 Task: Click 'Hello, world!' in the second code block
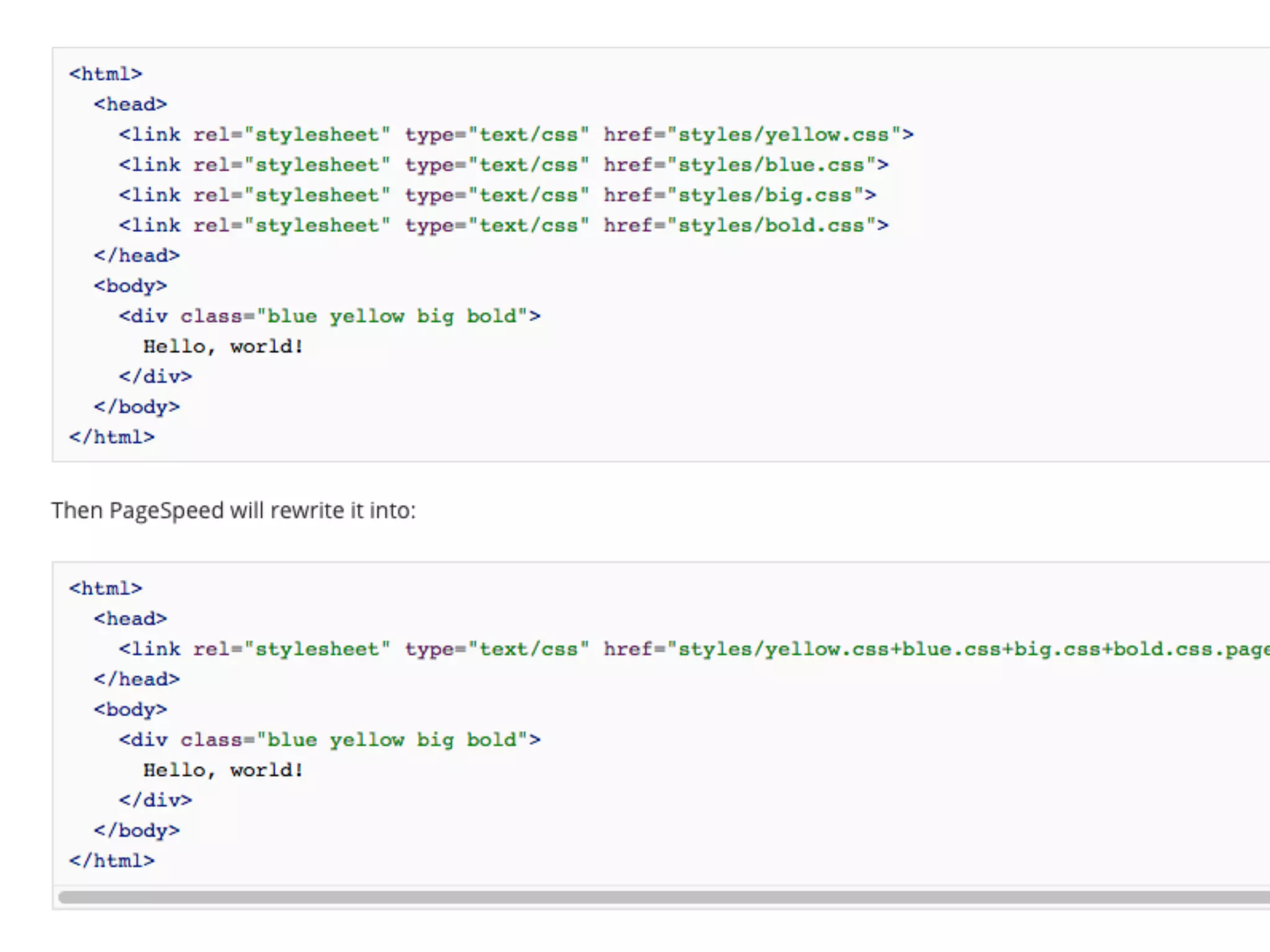pyautogui.click(x=223, y=770)
